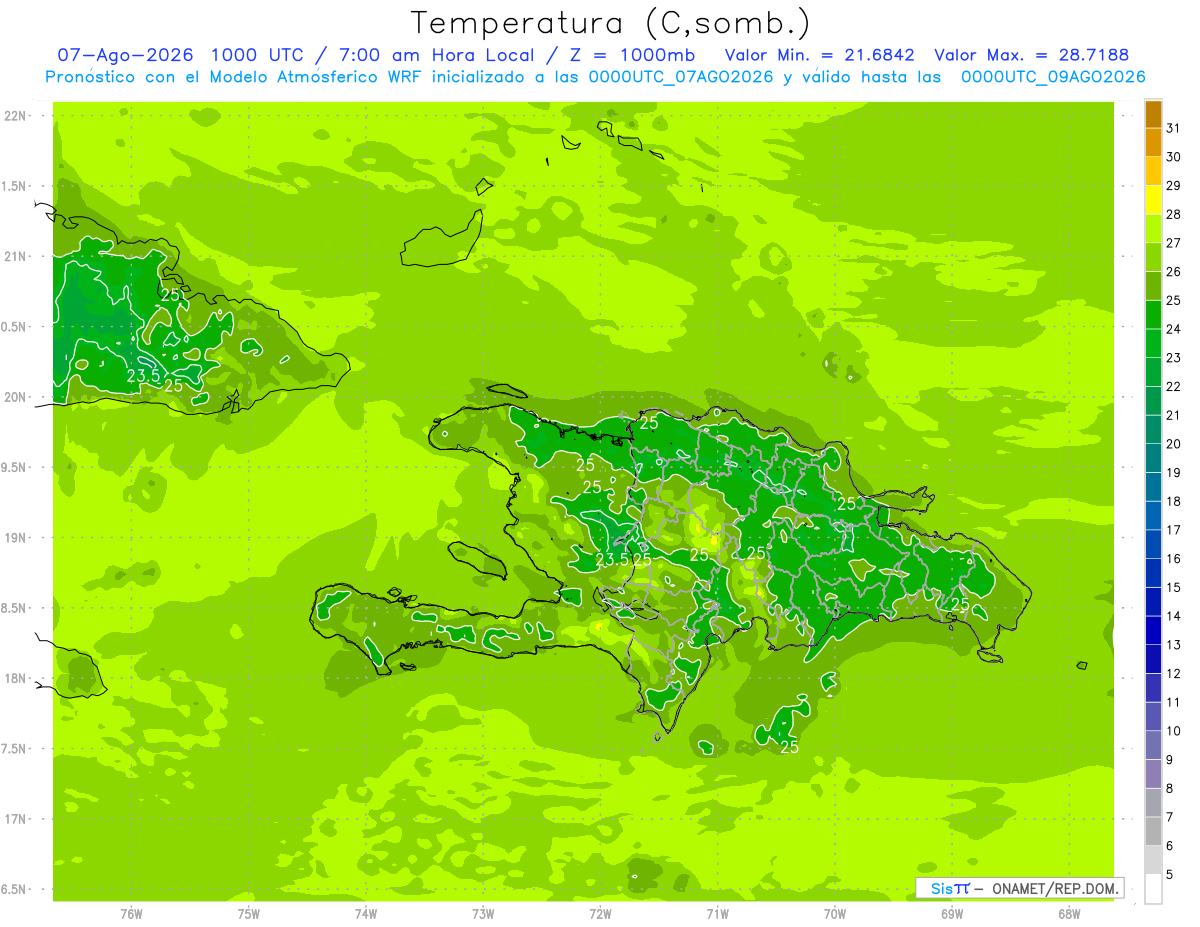This screenshot has height=927, width=1200.
Task: Click the "23.5" contour label over Cuba
Action: click(144, 375)
